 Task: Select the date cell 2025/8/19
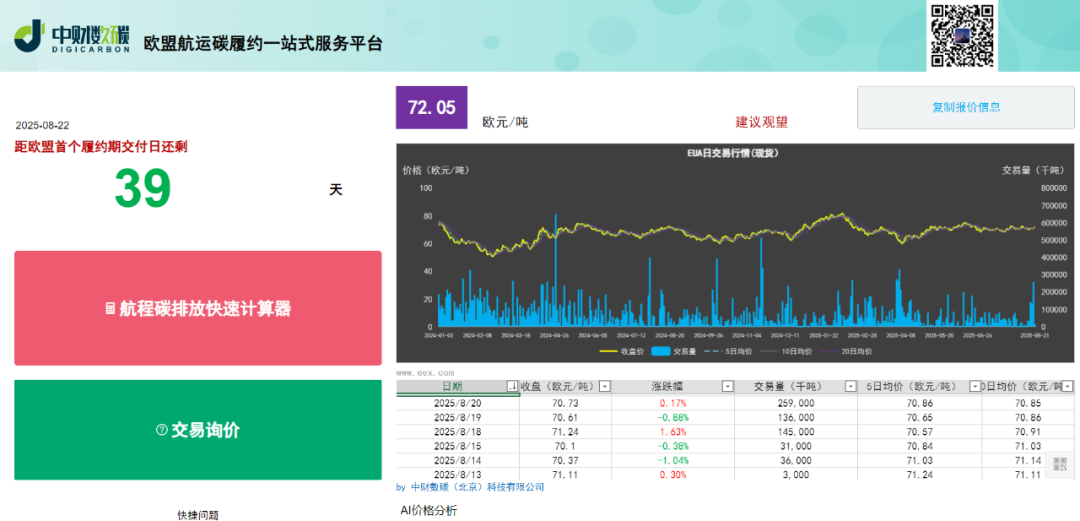pos(457,417)
